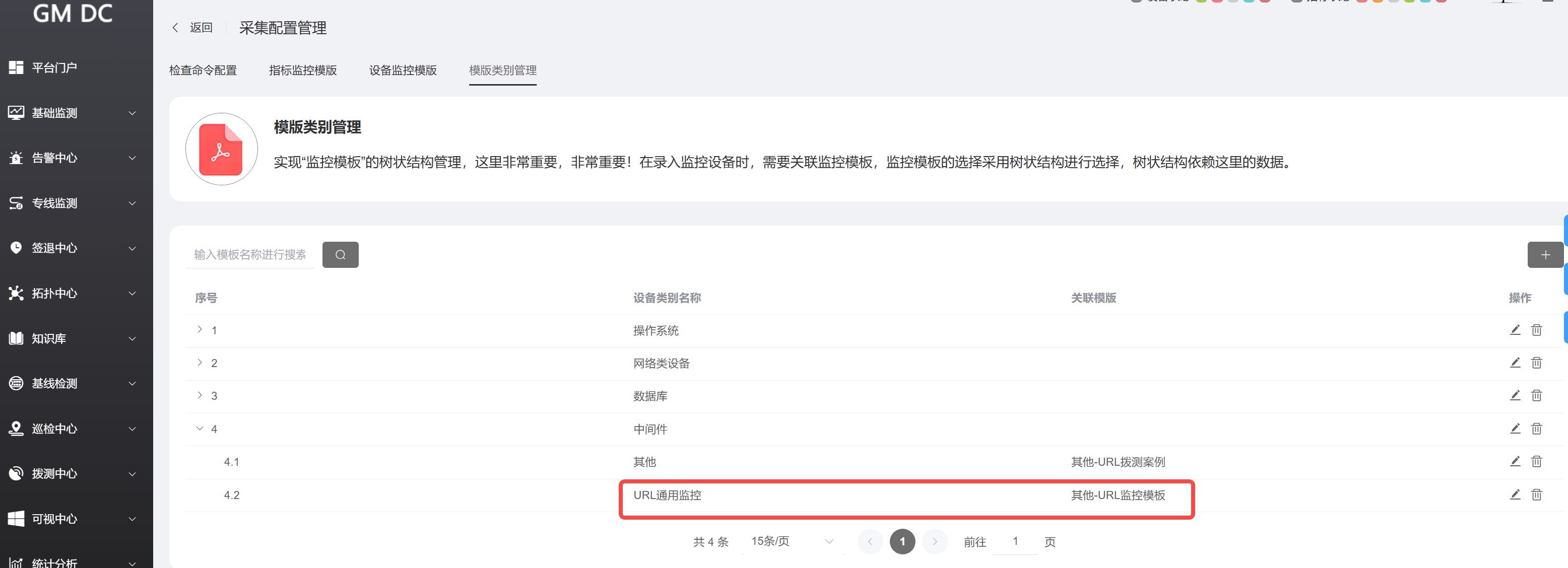Click the template name search input field
The image size is (1568, 568).
pyautogui.click(x=250, y=254)
